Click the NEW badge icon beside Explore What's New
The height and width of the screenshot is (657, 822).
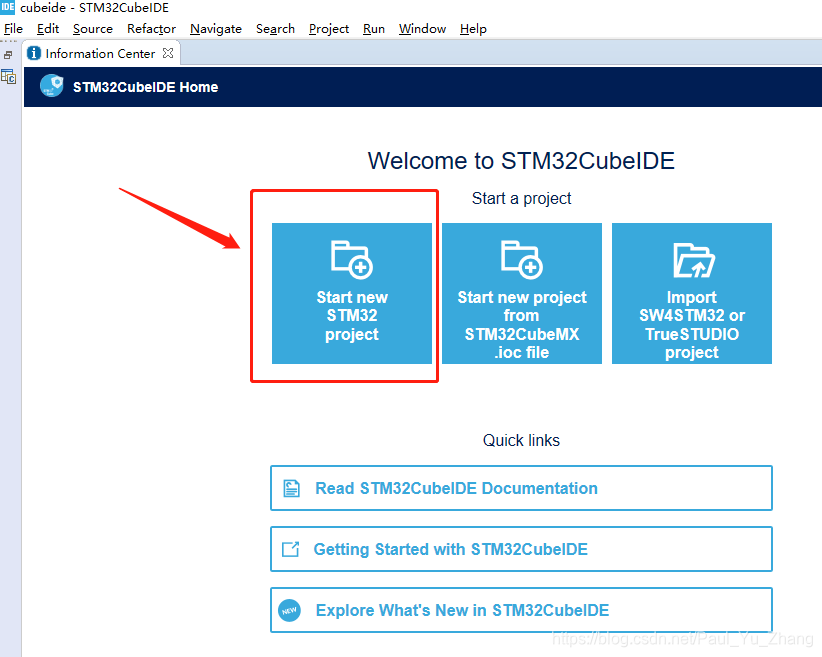click(289, 610)
